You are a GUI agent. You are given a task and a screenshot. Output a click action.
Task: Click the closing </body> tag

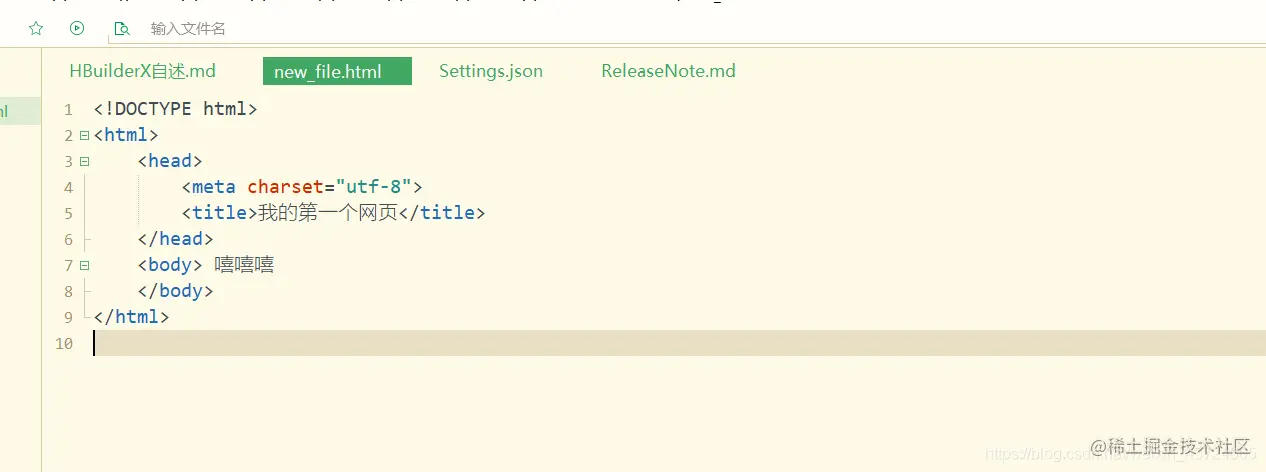pos(175,291)
